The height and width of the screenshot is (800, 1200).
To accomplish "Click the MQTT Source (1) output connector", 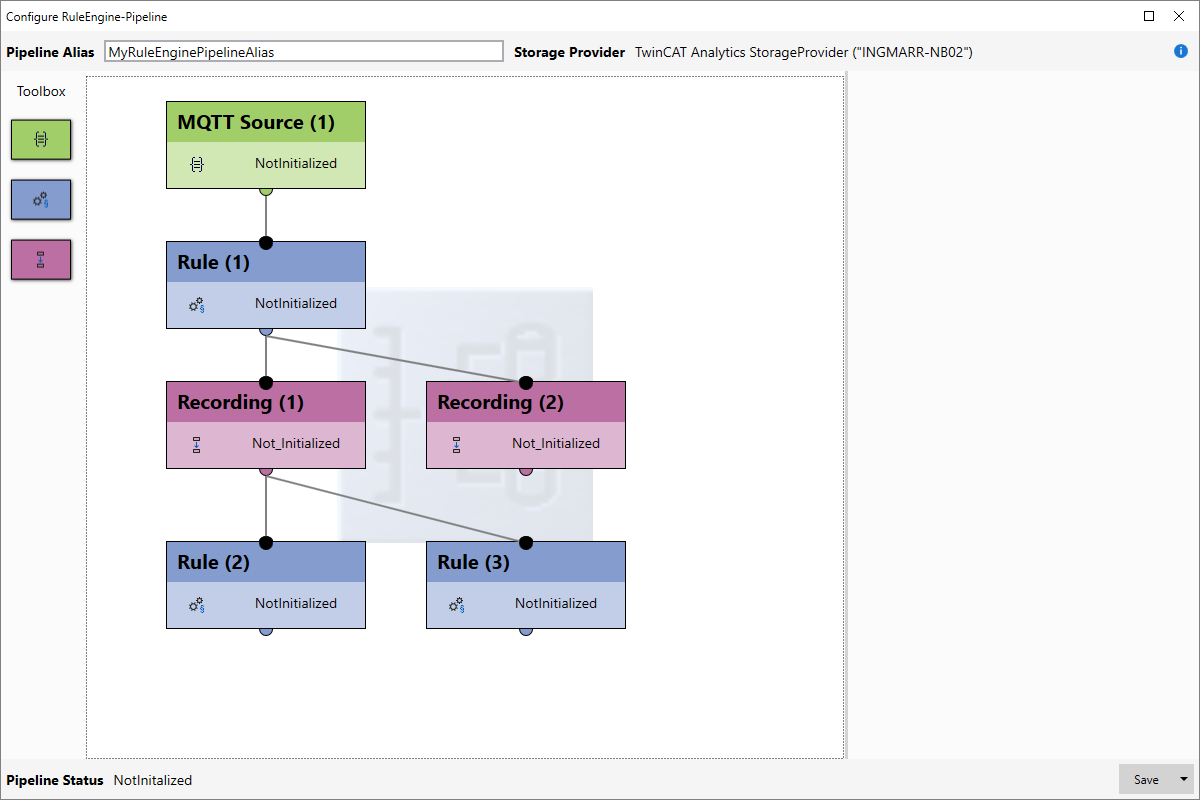I will click(266, 190).
